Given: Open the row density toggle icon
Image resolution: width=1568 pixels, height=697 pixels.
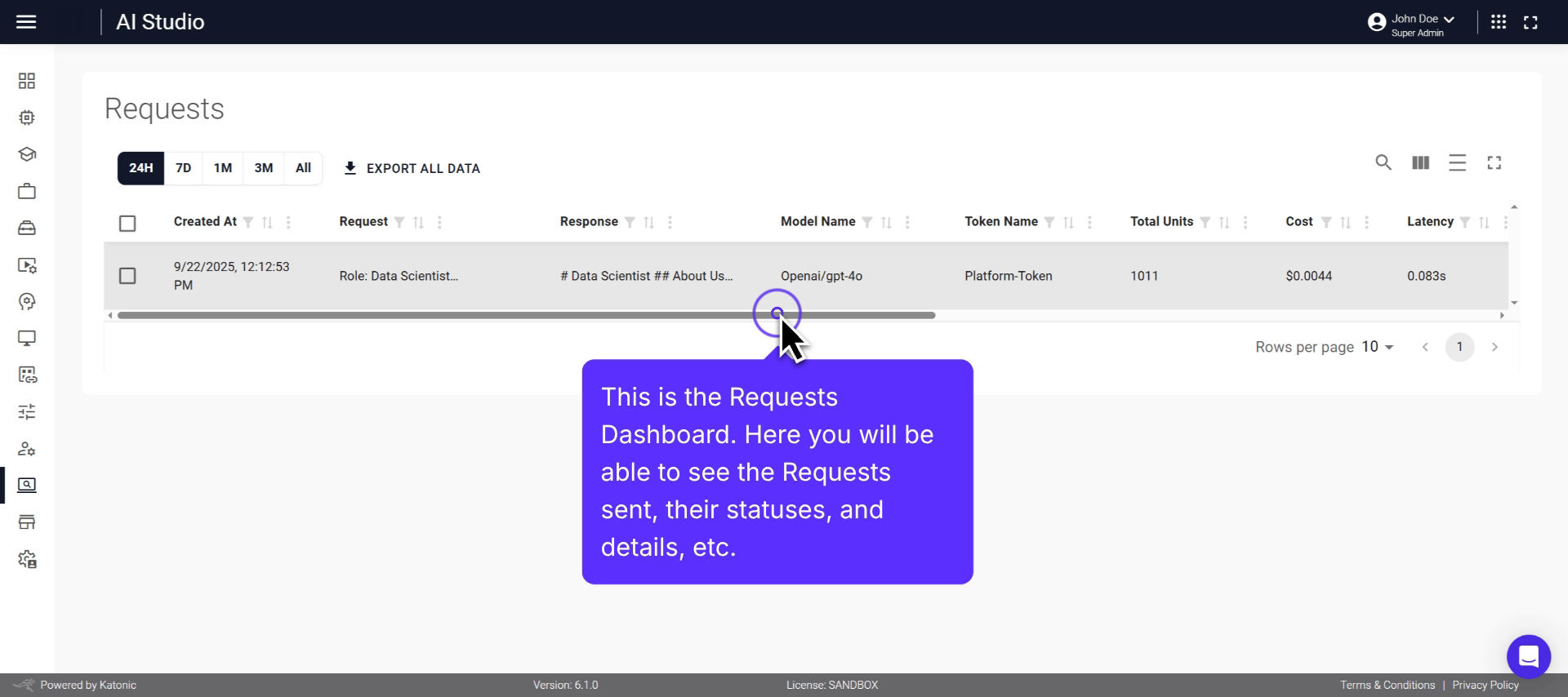Looking at the screenshot, I should pos(1458,162).
